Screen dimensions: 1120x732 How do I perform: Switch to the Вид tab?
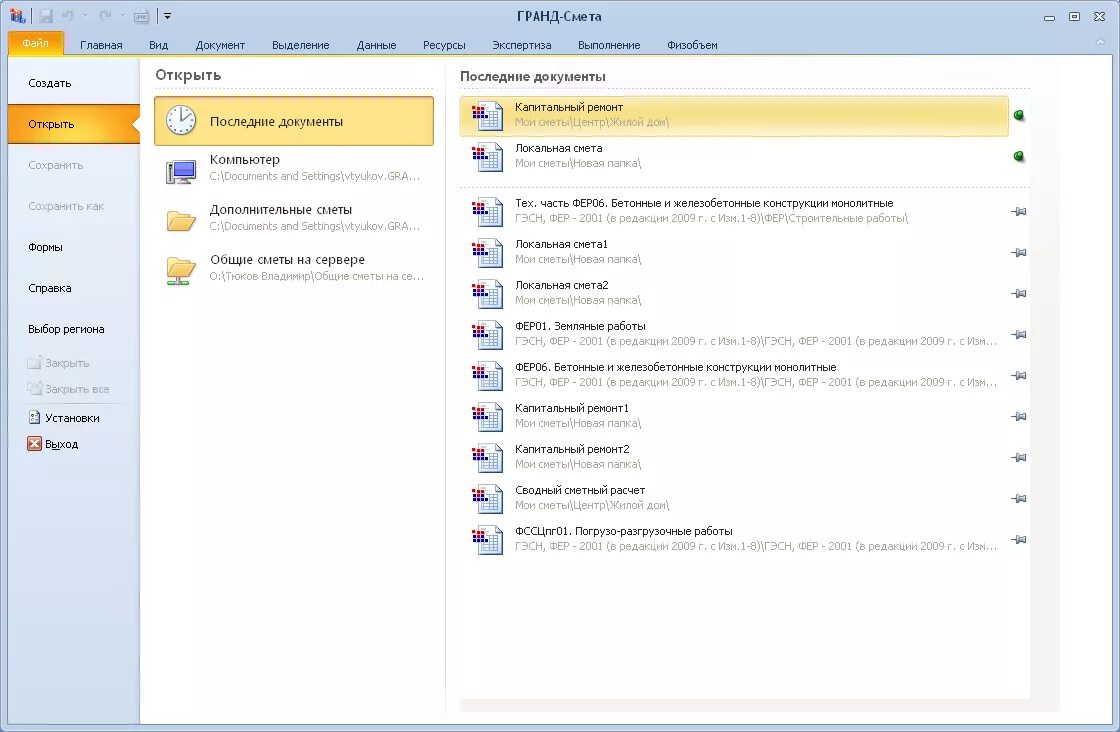(159, 45)
